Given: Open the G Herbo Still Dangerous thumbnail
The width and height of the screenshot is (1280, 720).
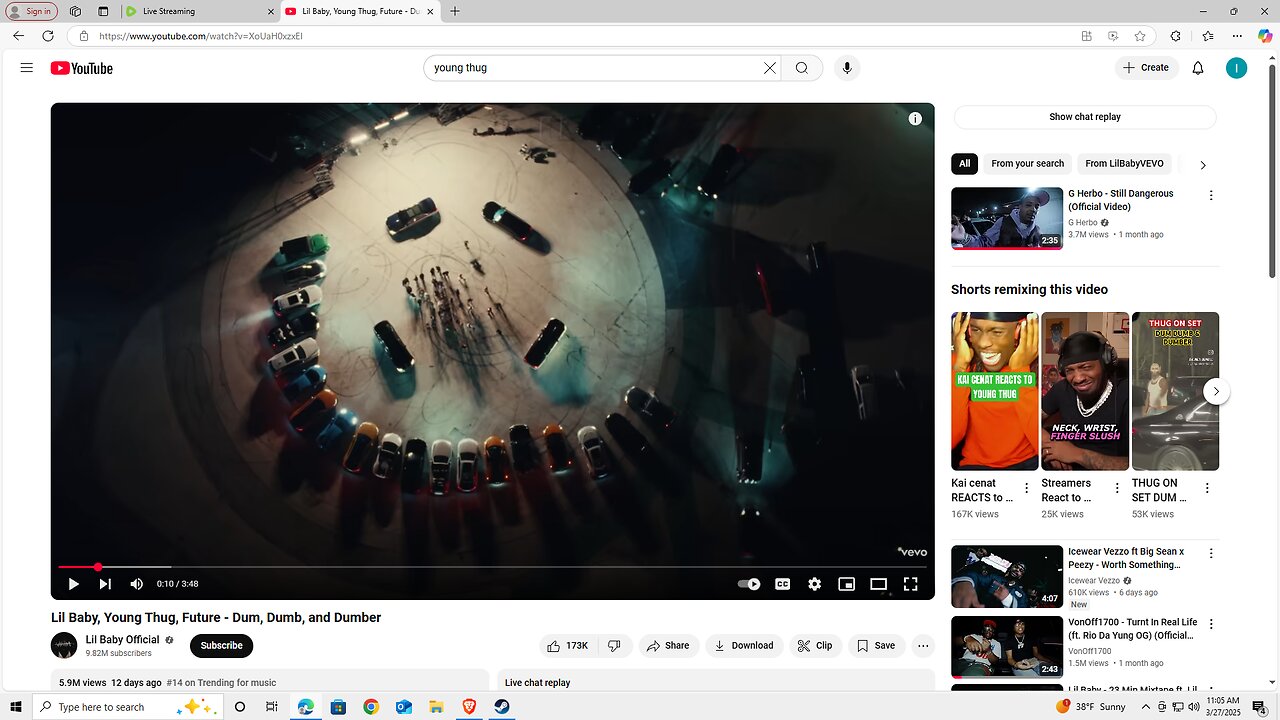Looking at the screenshot, I should 1007,218.
